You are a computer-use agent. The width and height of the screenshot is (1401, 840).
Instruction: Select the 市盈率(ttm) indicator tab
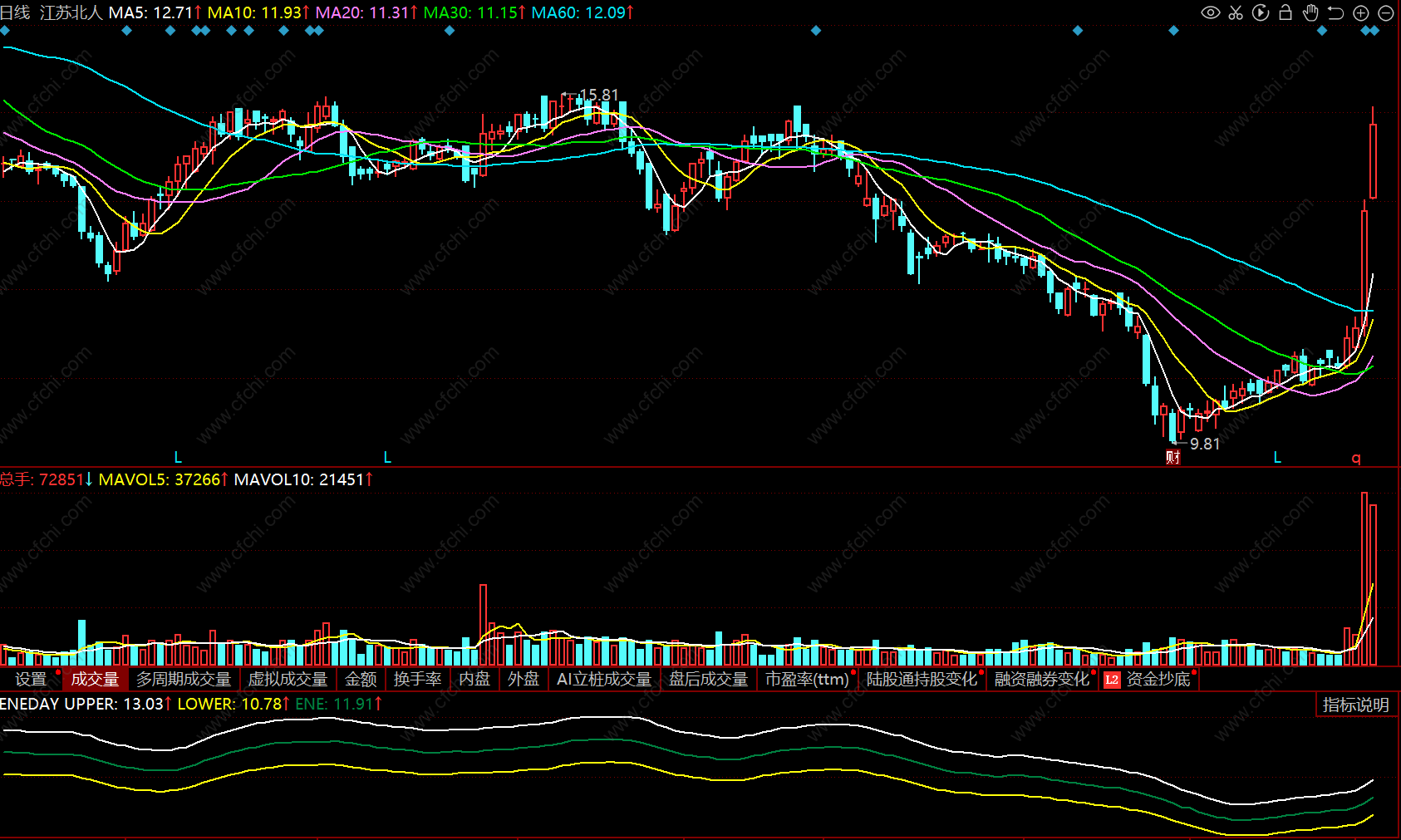click(x=807, y=679)
